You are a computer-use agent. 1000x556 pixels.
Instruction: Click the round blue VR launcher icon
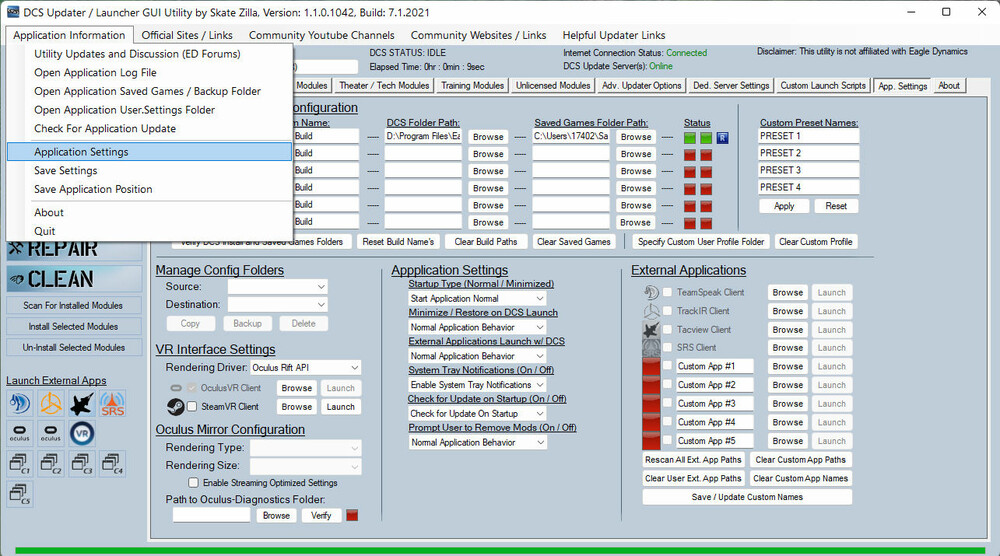pyautogui.click(x=82, y=434)
